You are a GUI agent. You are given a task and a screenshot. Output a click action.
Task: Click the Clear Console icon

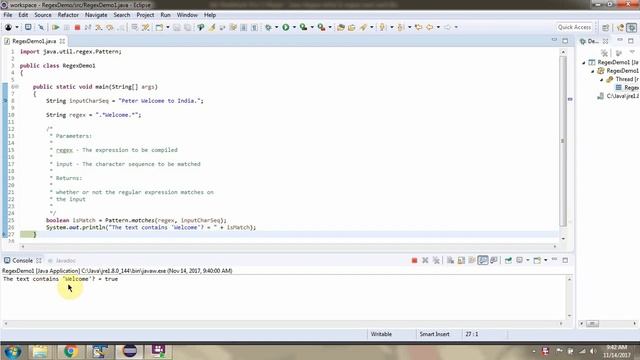click(450, 260)
